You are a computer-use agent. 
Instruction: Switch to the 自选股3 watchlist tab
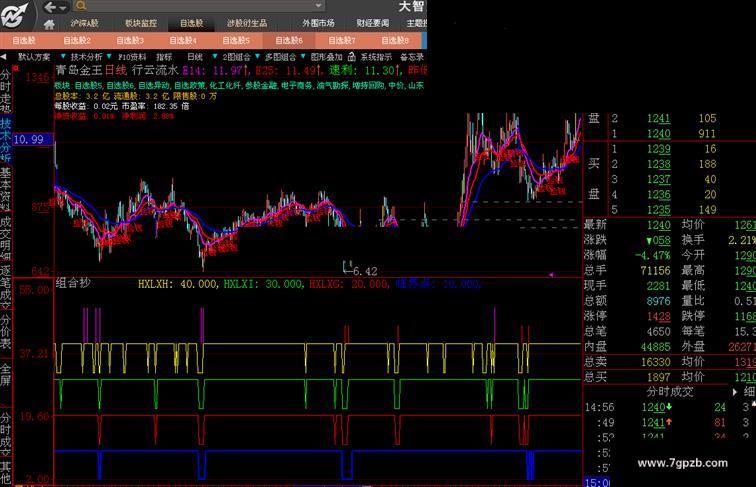(x=130, y=41)
